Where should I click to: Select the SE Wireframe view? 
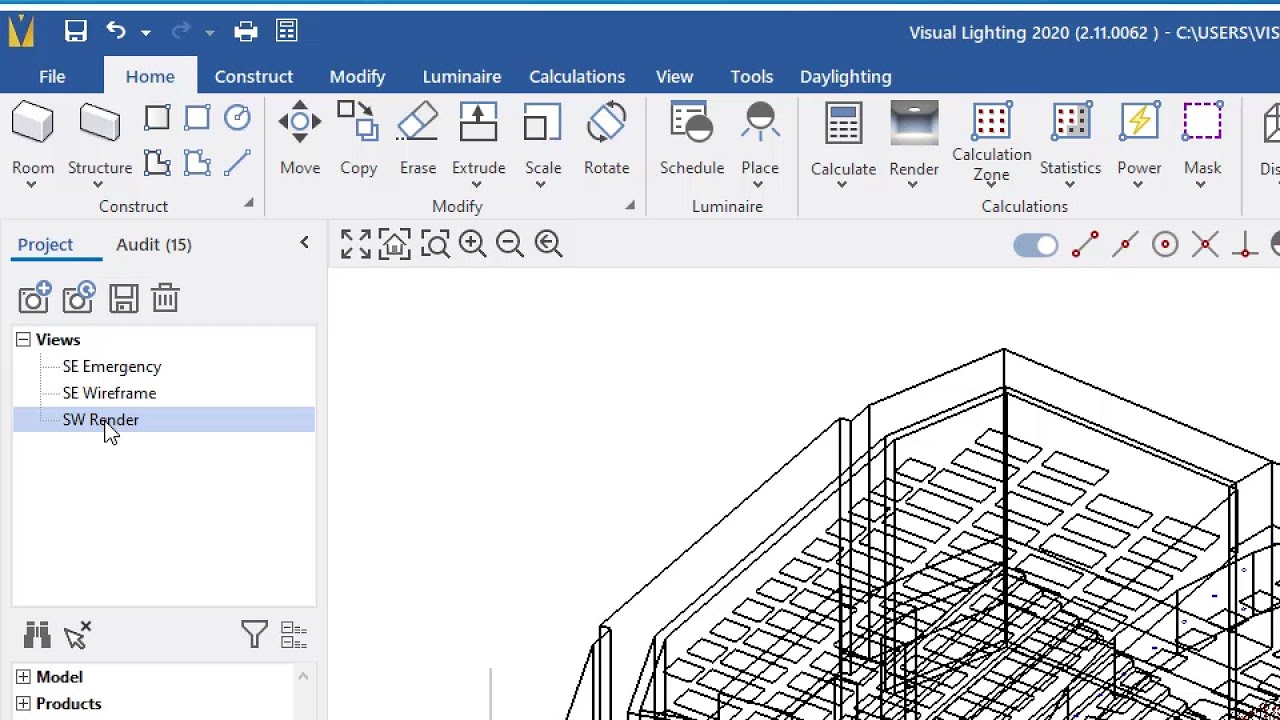coord(109,393)
